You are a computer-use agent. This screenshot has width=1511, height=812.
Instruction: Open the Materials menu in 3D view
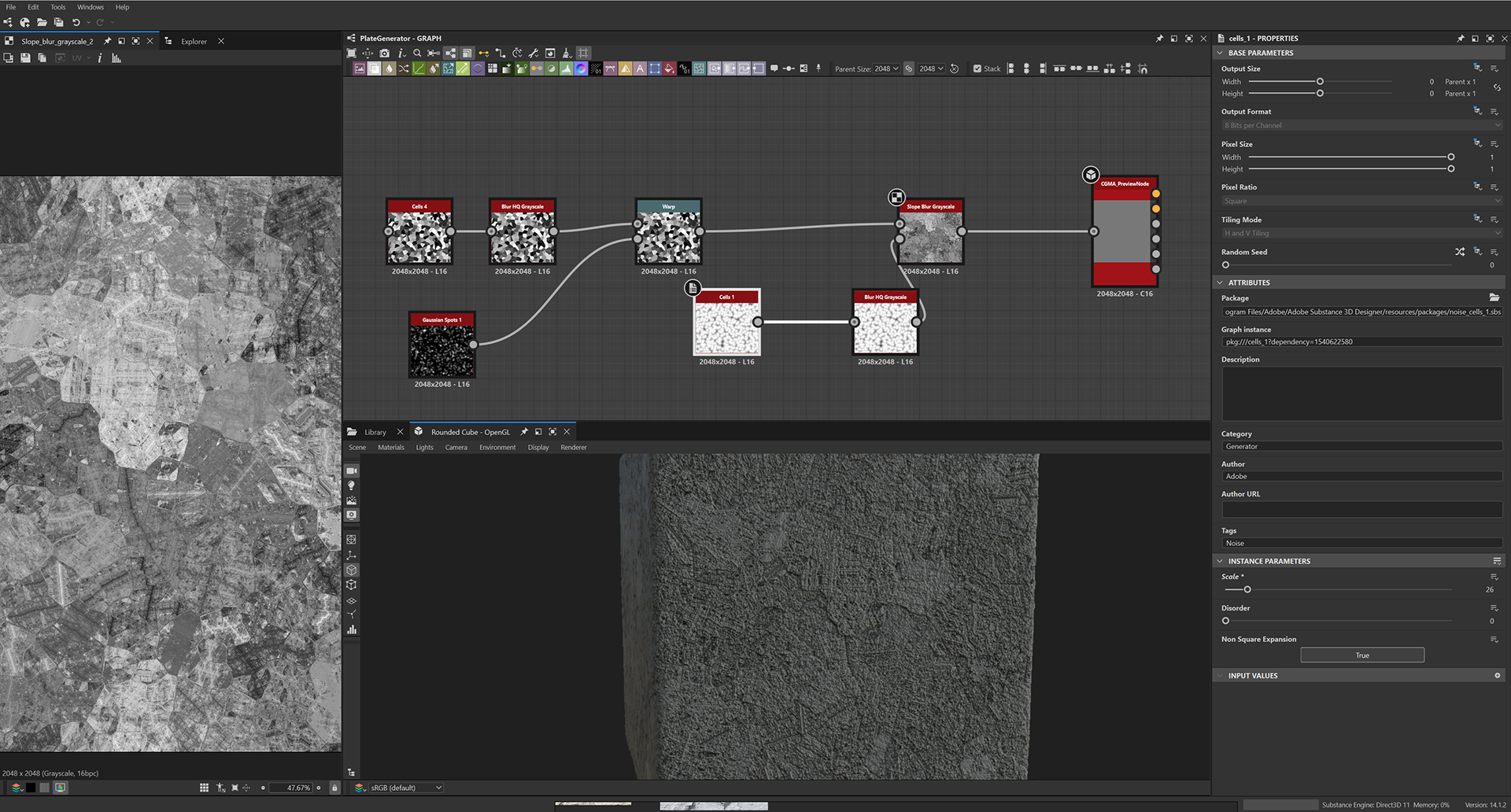coord(390,448)
